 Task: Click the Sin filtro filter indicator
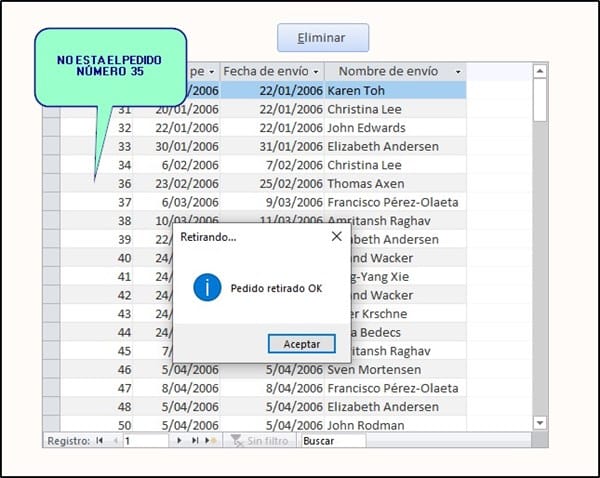261,440
